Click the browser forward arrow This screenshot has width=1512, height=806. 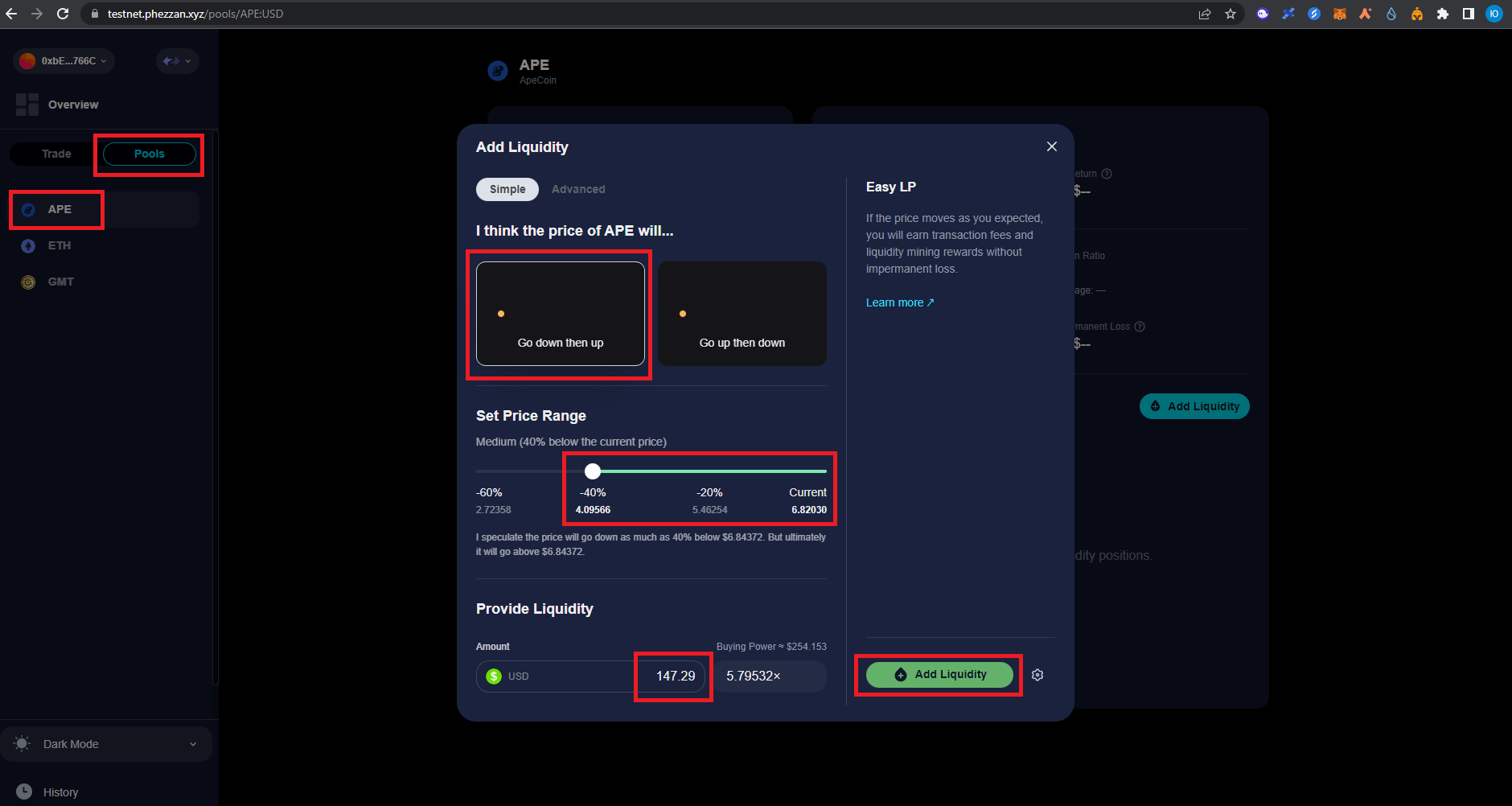[x=37, y=14]
